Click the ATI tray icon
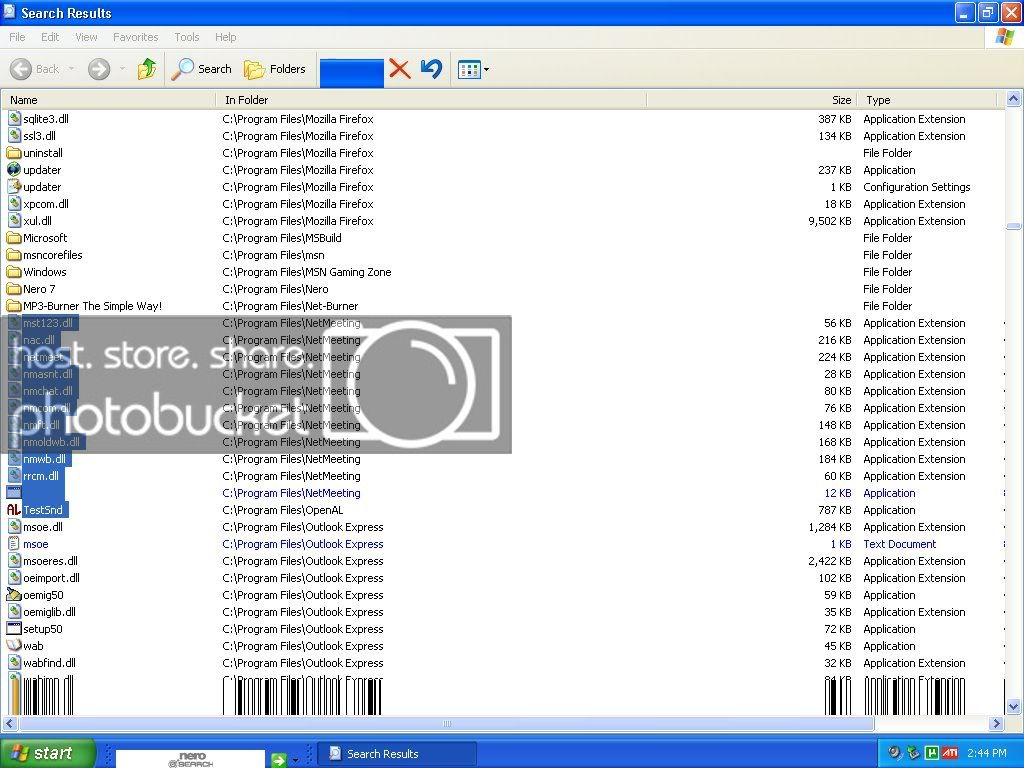The image size is (1024, 768). coord(950,753)
